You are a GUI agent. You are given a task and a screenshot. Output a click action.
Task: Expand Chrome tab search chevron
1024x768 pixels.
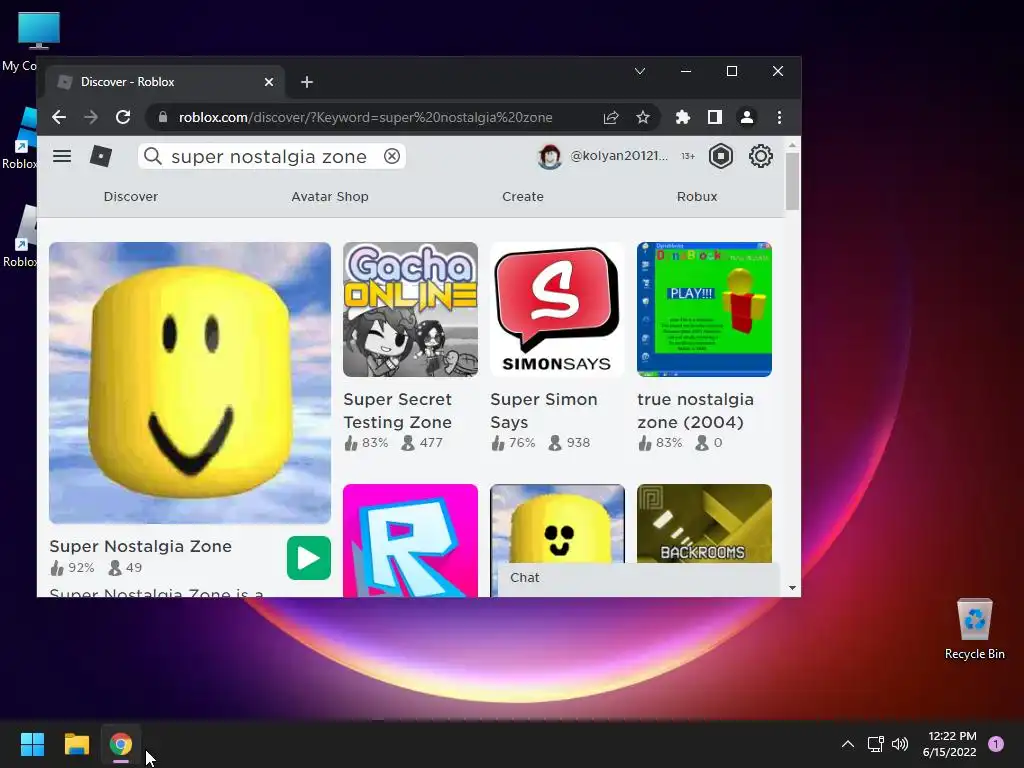[640, 71]
